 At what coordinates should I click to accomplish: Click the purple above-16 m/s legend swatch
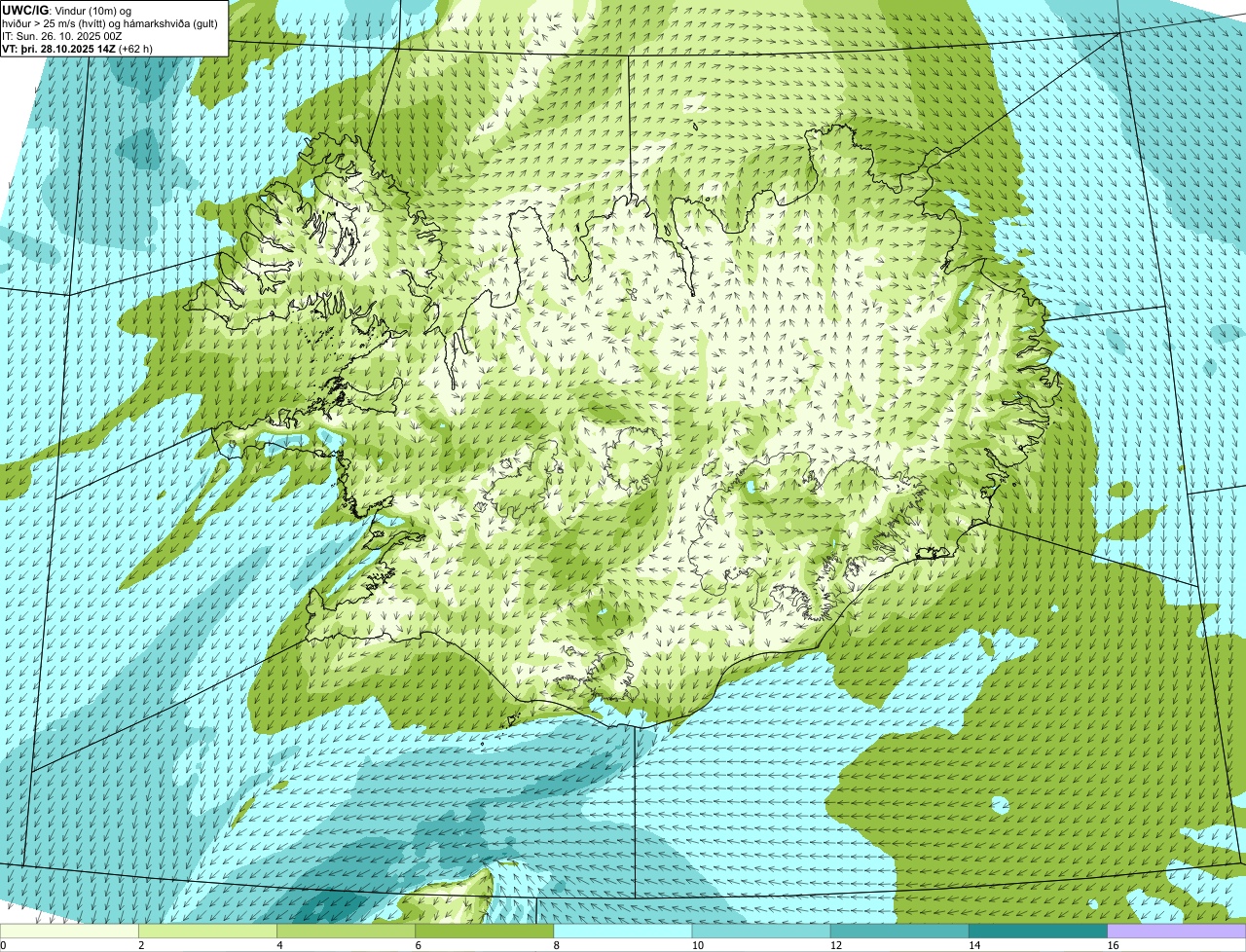click(1177, 932)
